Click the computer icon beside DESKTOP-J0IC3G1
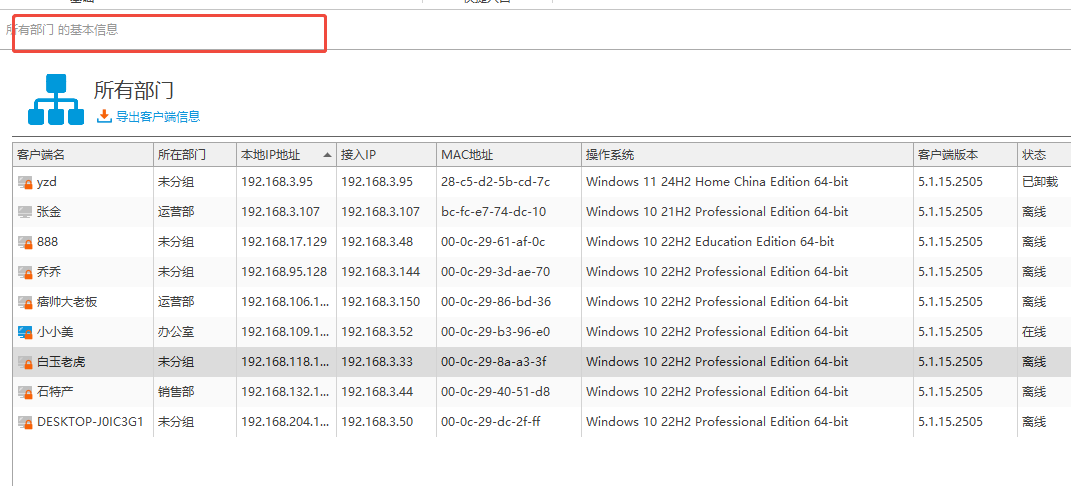1071x486 pixels. coord(25,422)
